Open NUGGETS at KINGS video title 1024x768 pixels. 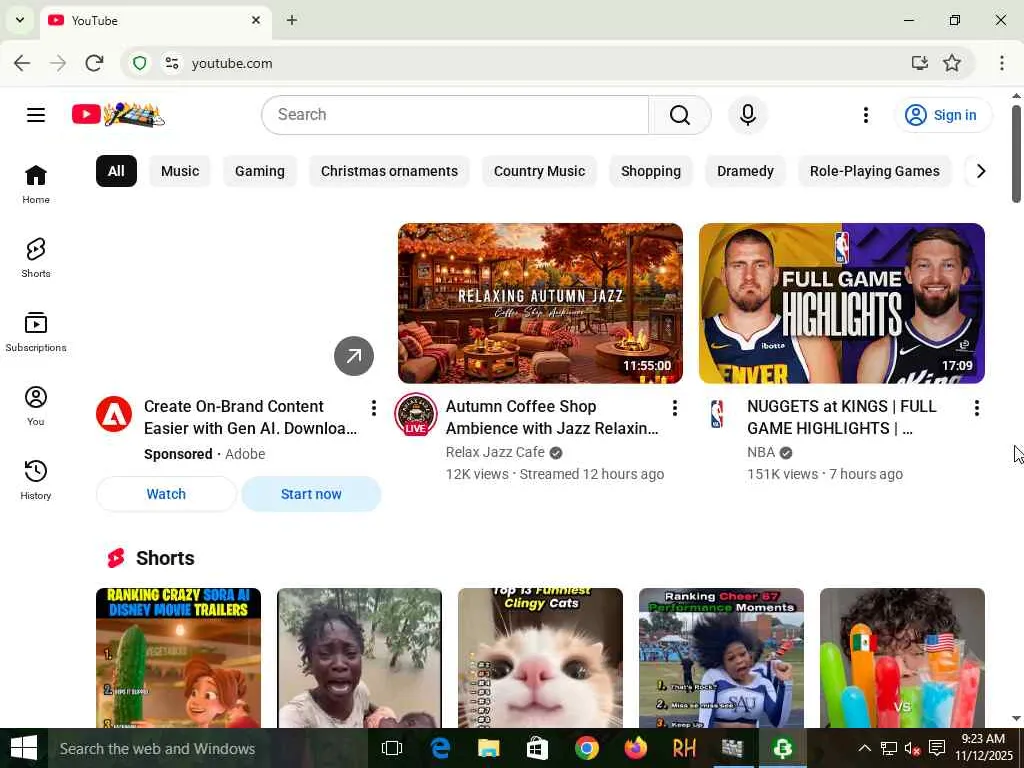[x=842, y=417]
